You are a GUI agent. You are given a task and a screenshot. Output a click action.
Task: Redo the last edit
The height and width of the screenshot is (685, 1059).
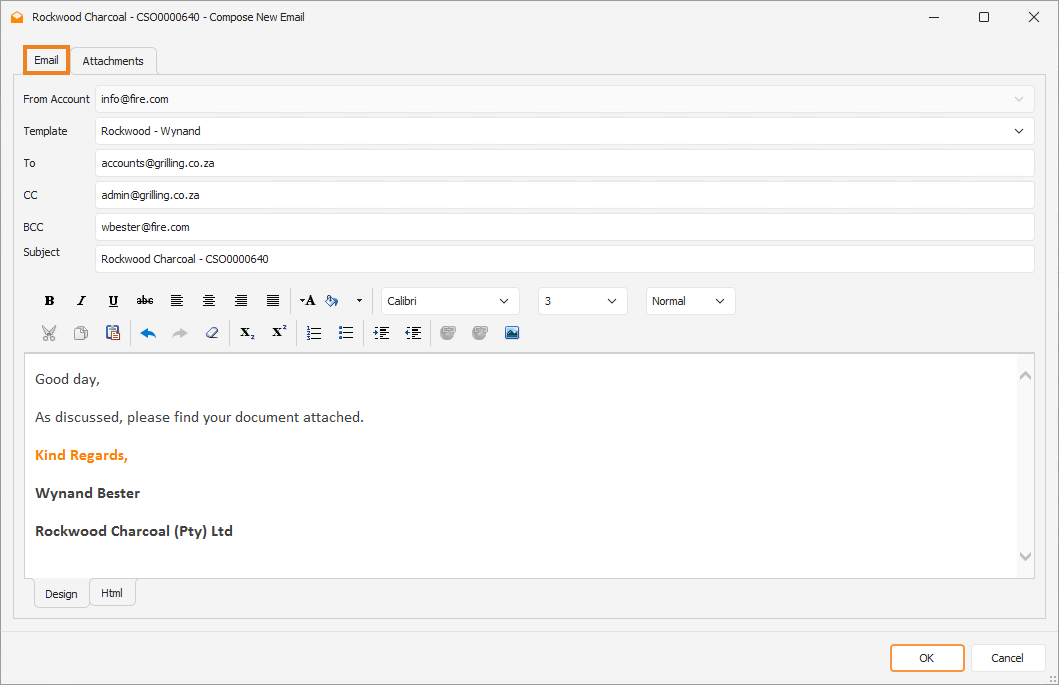180,333
